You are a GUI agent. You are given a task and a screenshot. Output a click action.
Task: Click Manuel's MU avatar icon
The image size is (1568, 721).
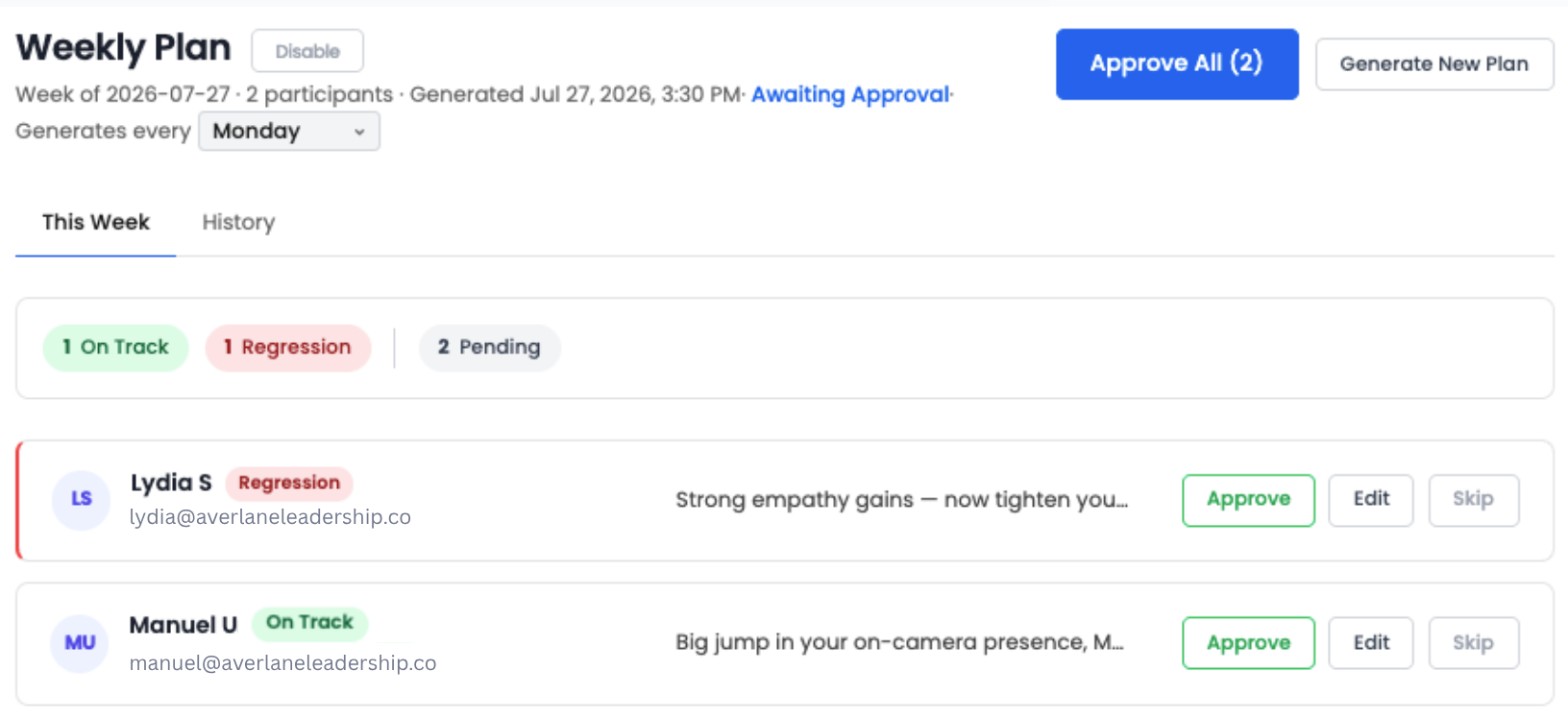pyautogui.click(x=80, y=643)
